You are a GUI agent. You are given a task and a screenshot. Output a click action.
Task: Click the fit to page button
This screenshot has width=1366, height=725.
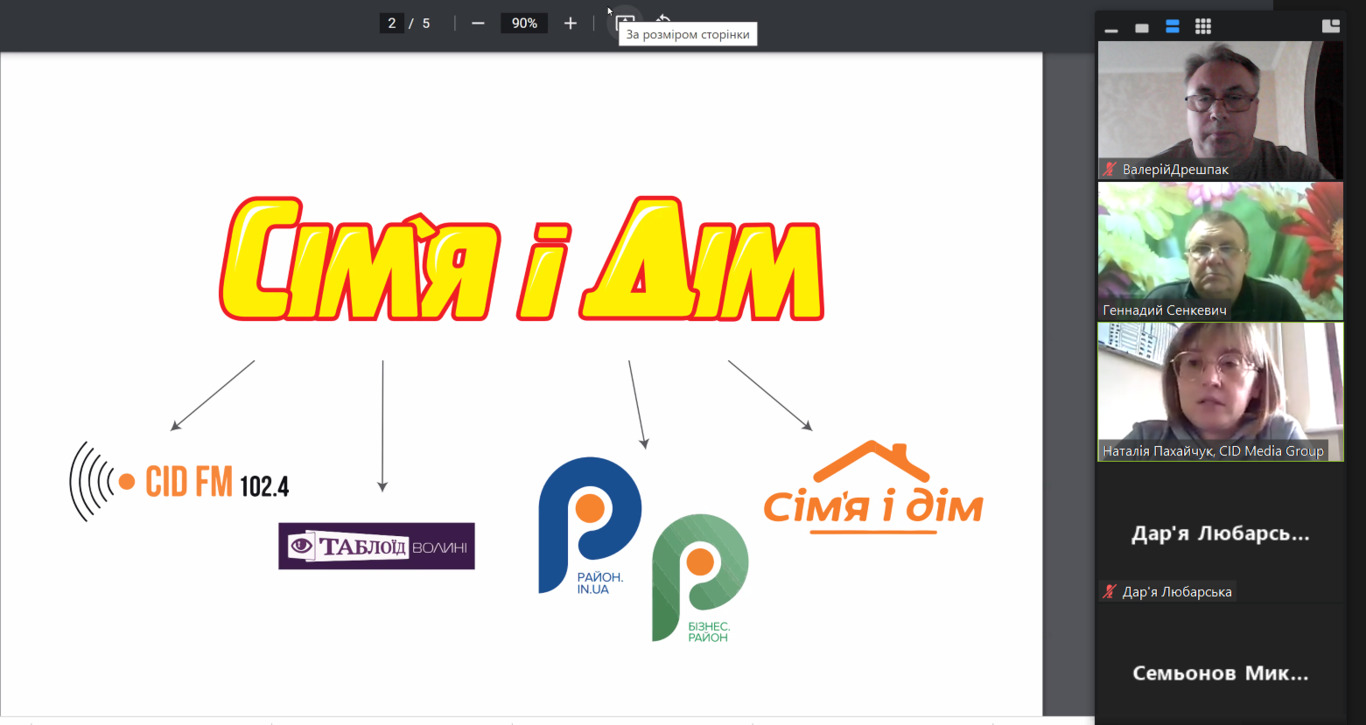625,21
